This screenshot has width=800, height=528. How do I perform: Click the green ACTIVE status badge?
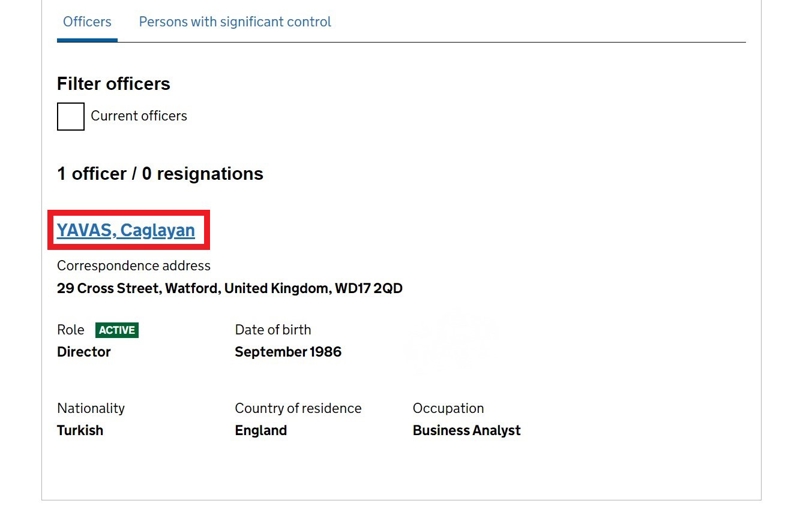pyautogui.click(x=117, y=330)
